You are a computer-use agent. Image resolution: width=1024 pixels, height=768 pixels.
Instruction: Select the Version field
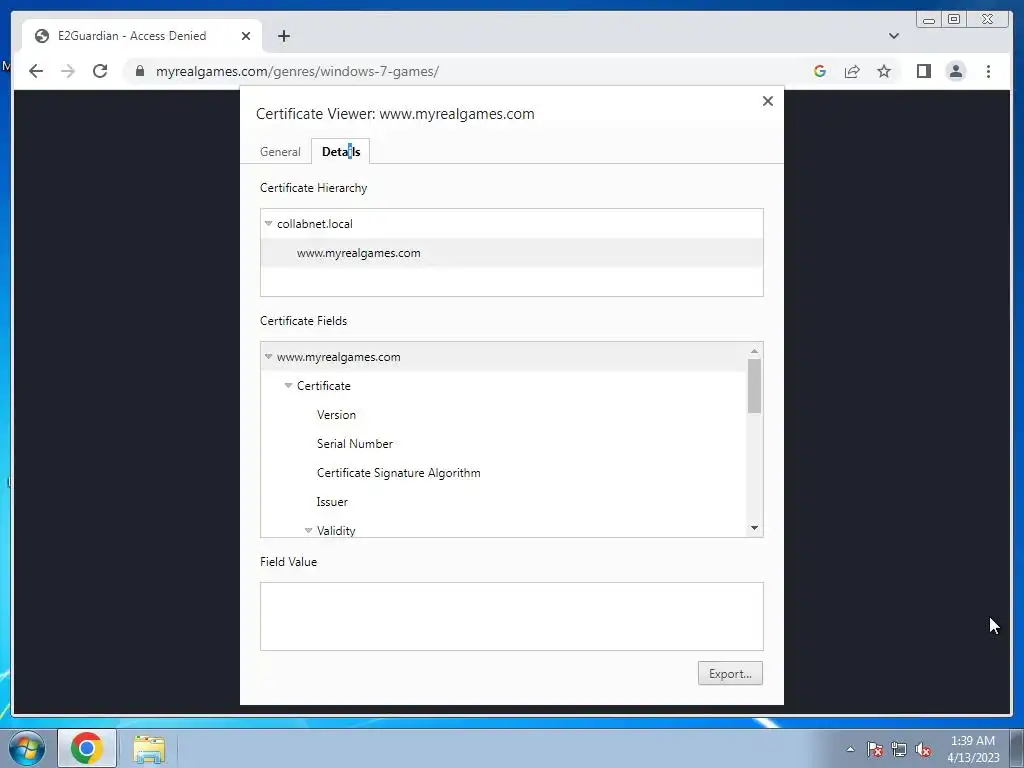[x=504, y=415]
